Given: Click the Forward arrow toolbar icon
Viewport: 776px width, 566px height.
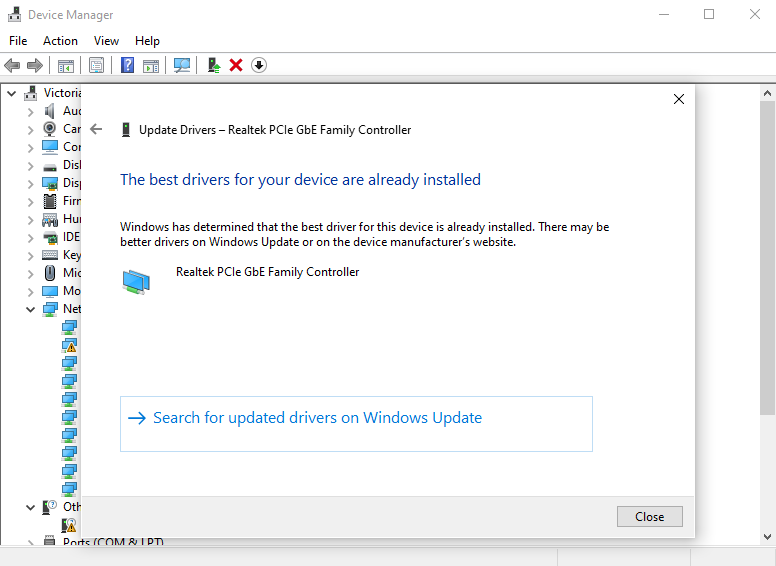Looking at the screenshot, I should coord(35,65).
